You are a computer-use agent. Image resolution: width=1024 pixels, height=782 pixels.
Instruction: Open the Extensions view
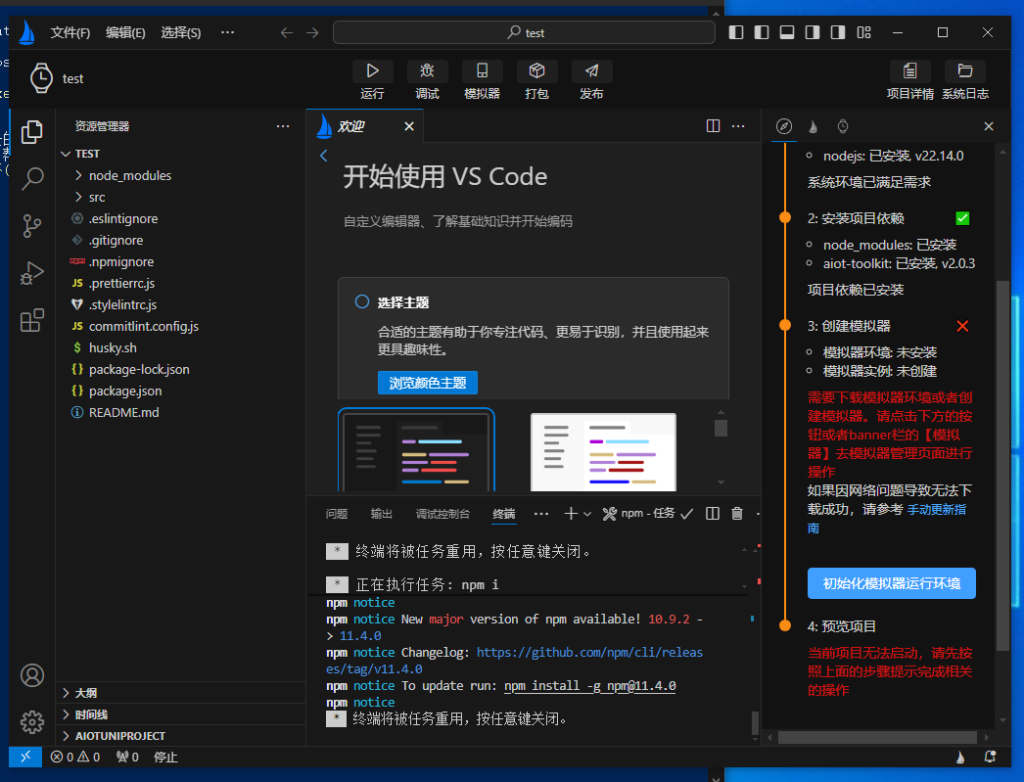pos(32,320)
